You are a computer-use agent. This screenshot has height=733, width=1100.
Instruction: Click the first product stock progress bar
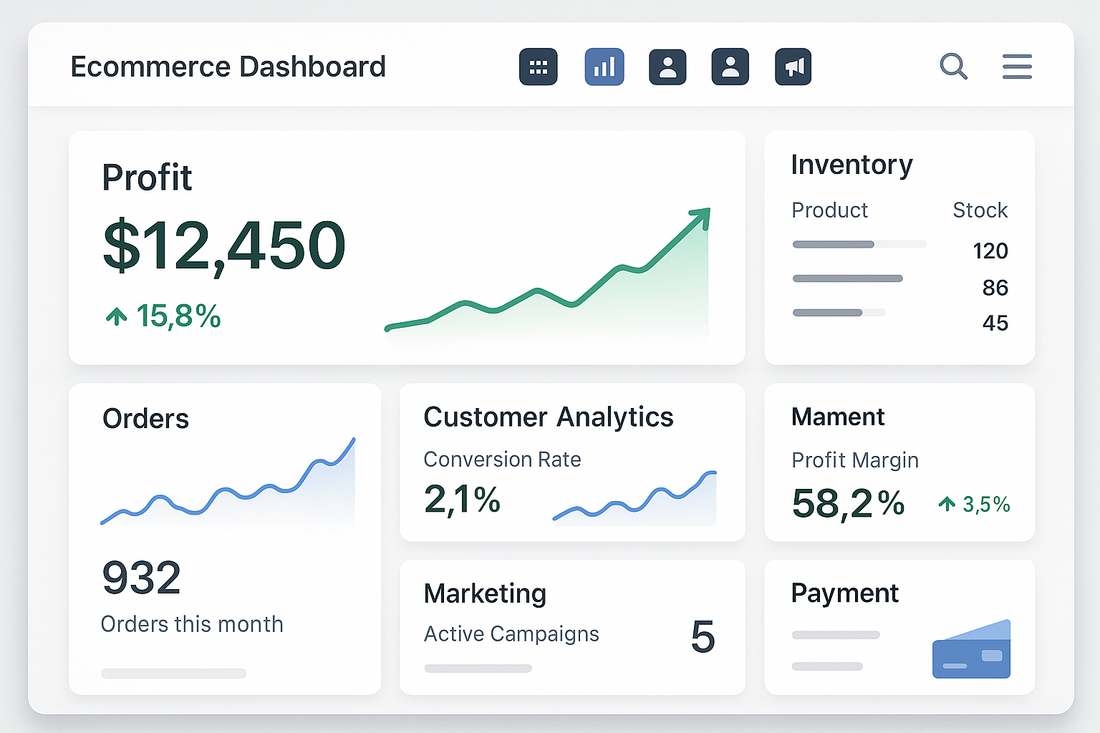(858, 243)
